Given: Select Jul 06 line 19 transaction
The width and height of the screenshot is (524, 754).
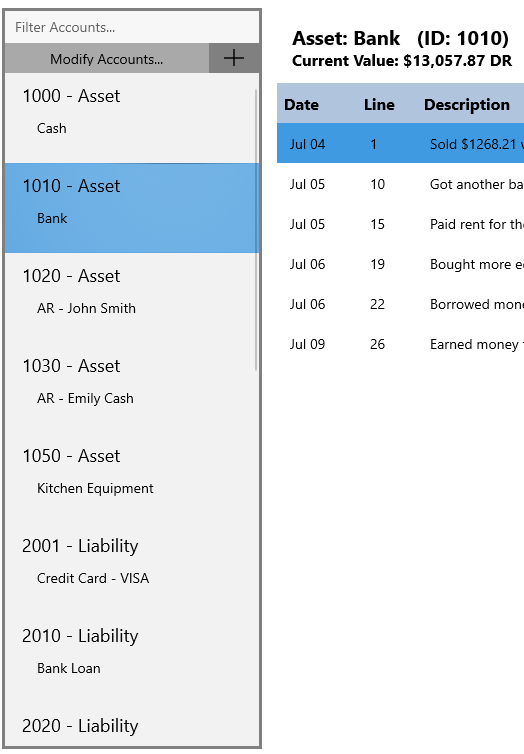Looking at the screenshot, I should click(x=400, y=264).
